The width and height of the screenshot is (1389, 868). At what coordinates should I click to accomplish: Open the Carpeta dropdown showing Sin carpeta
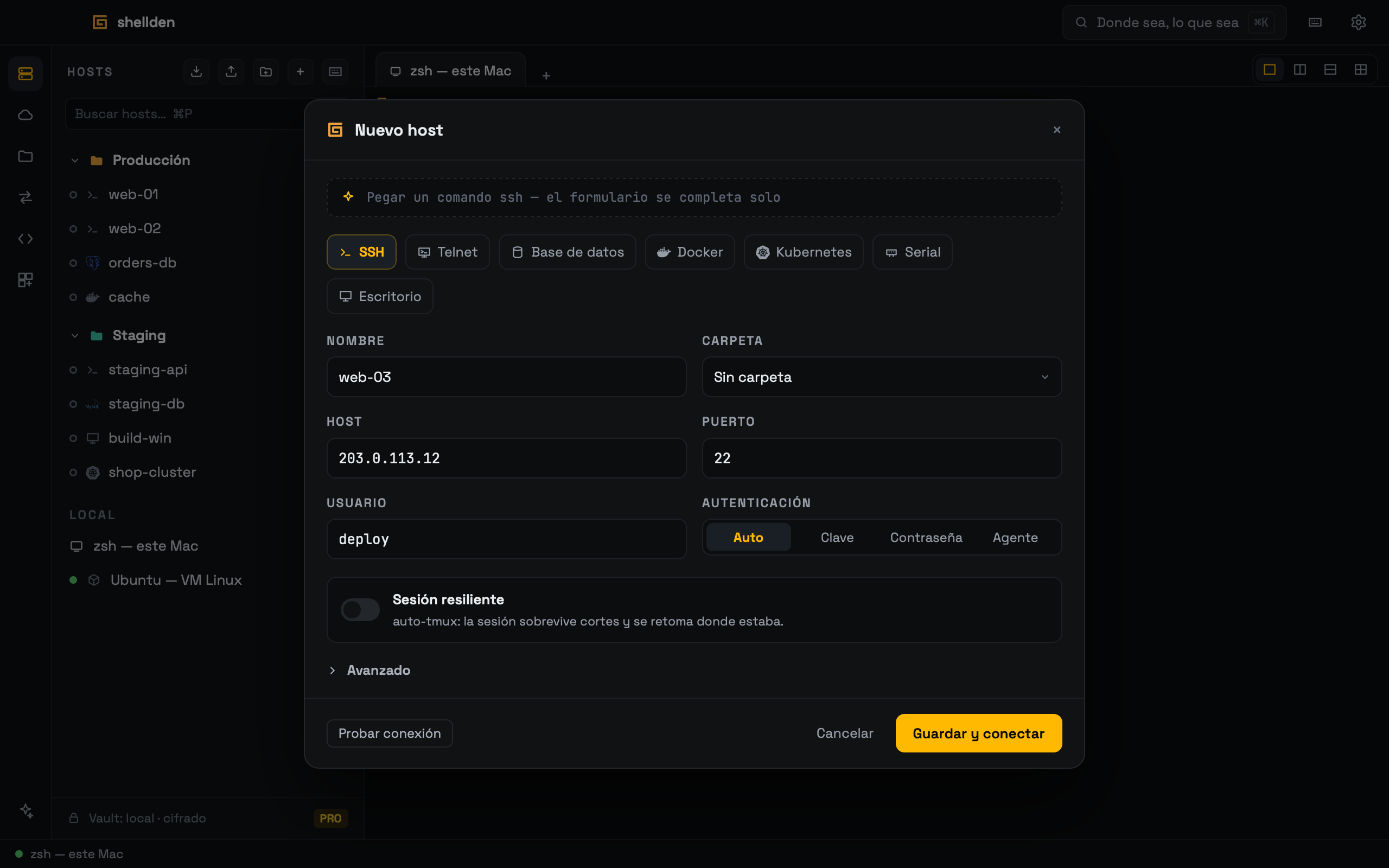[882, 377]
